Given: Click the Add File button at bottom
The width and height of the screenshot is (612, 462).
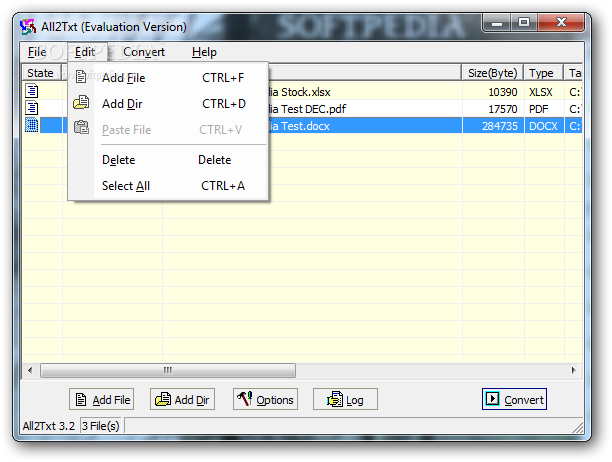Looking at the screenshot, I should tap(101, 399).
